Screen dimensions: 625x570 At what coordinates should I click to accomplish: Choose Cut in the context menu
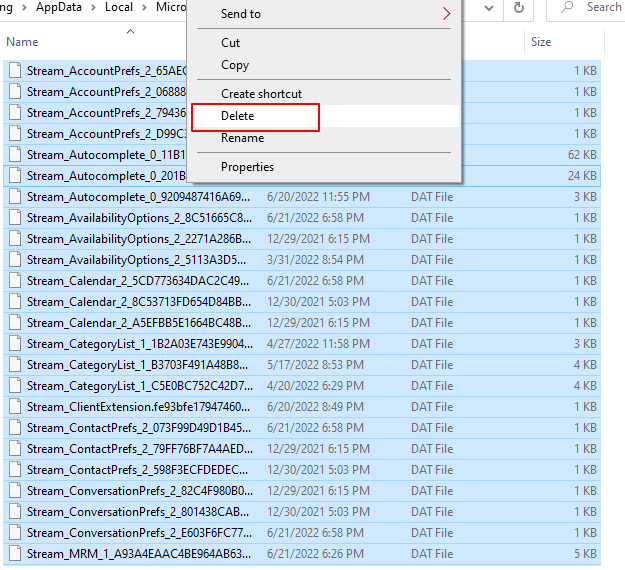click(x=230, y=43)
